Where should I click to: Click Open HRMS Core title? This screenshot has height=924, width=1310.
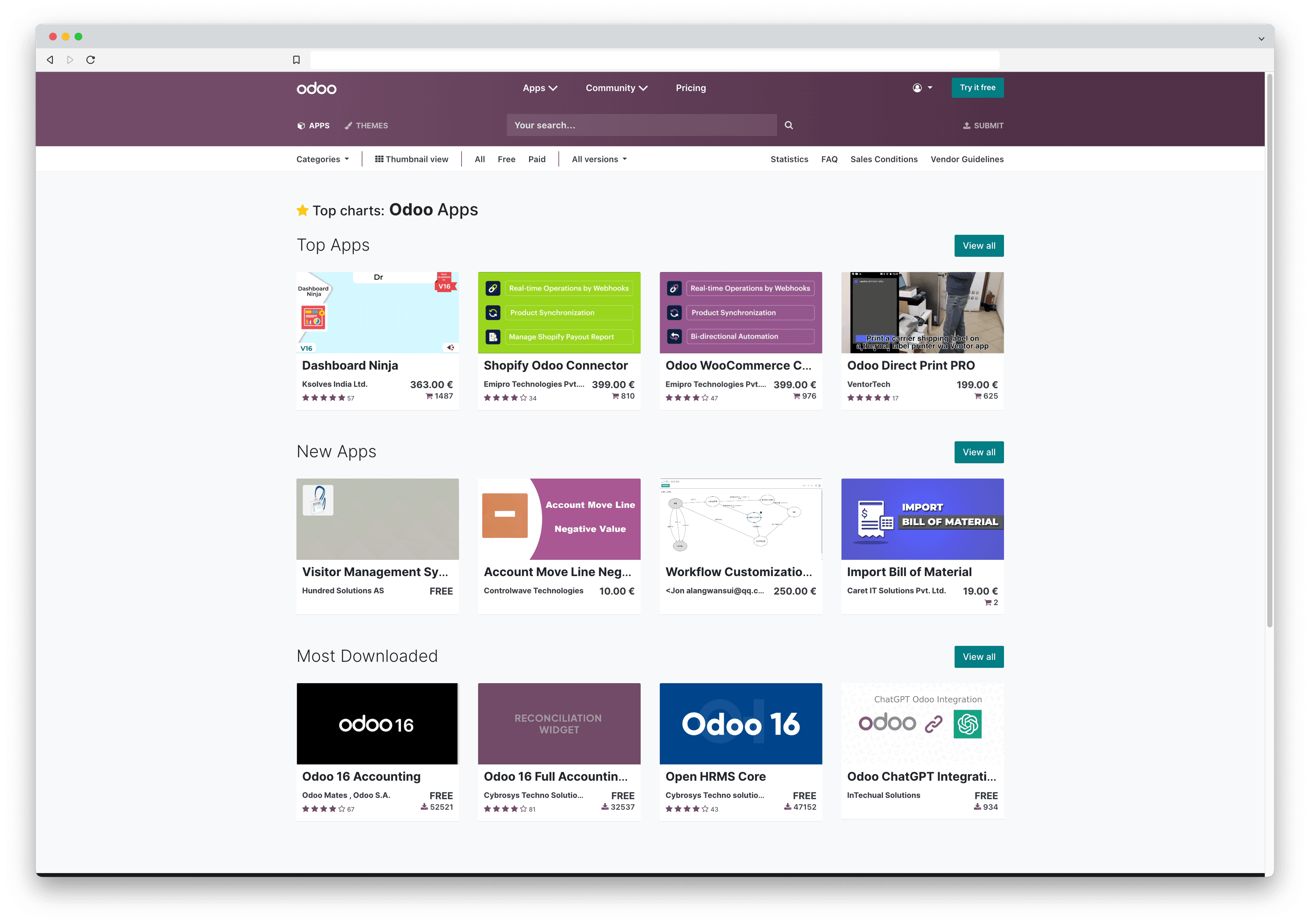click(x=715, y=777)
